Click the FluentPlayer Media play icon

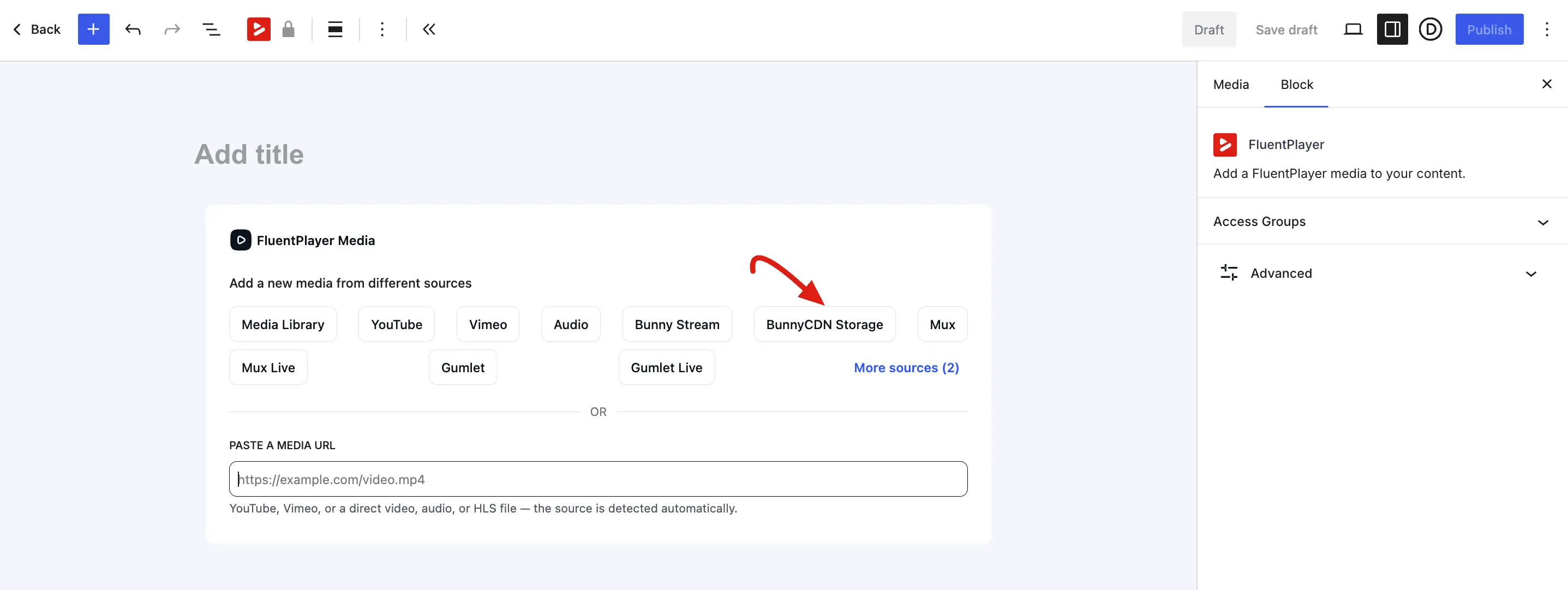point(241,240)
